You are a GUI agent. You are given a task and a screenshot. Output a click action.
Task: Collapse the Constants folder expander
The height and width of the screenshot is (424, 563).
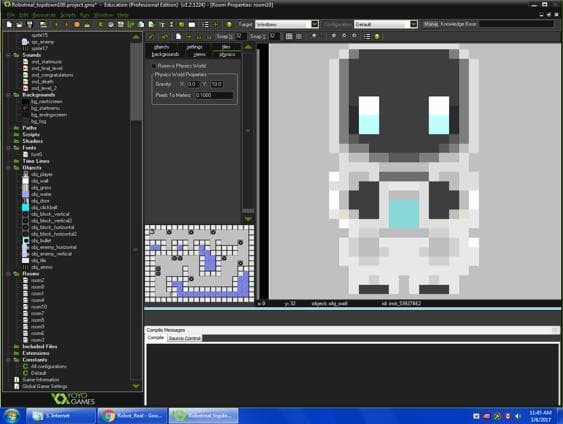pyautogui.click(x=8, y=360)
